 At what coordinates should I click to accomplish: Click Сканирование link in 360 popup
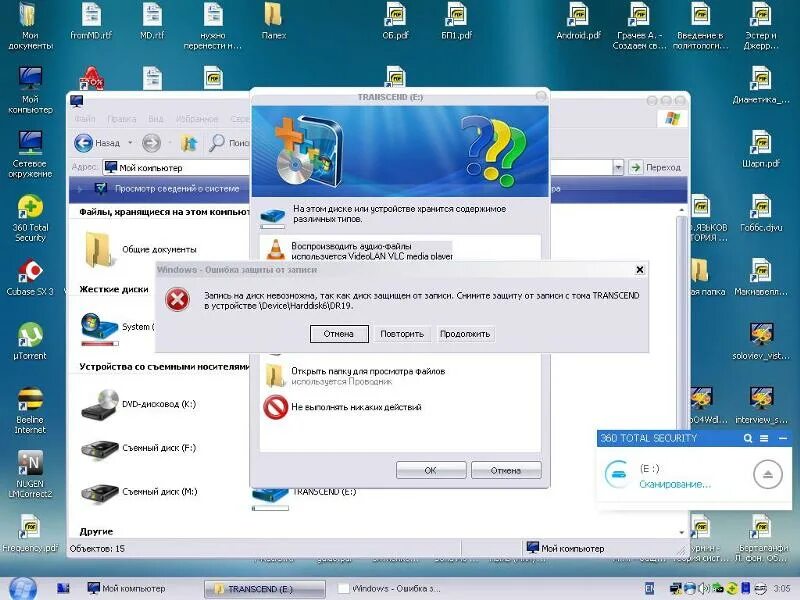click(x=674, y=484)
